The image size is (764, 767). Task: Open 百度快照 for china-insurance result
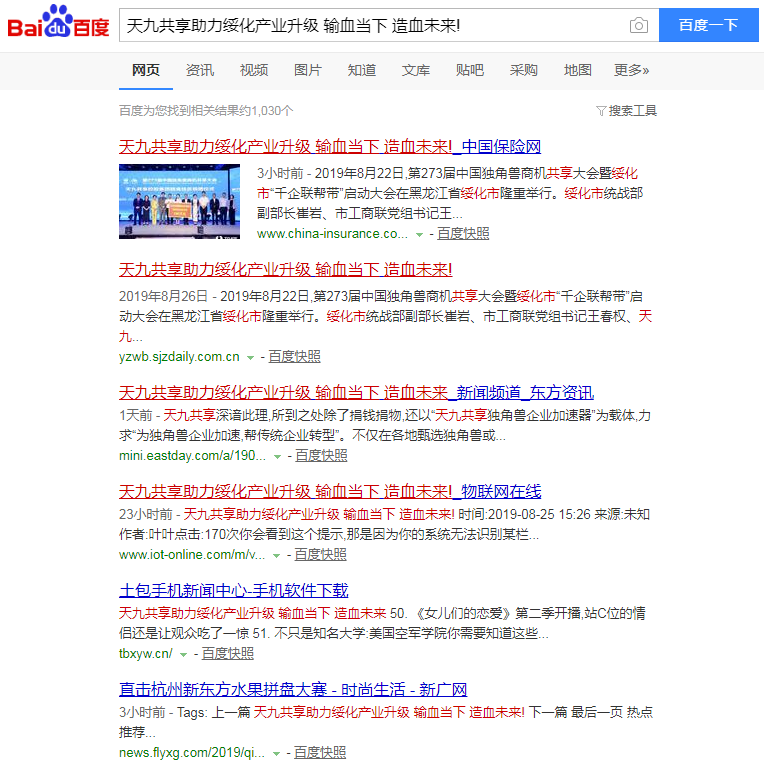point(463,234)
